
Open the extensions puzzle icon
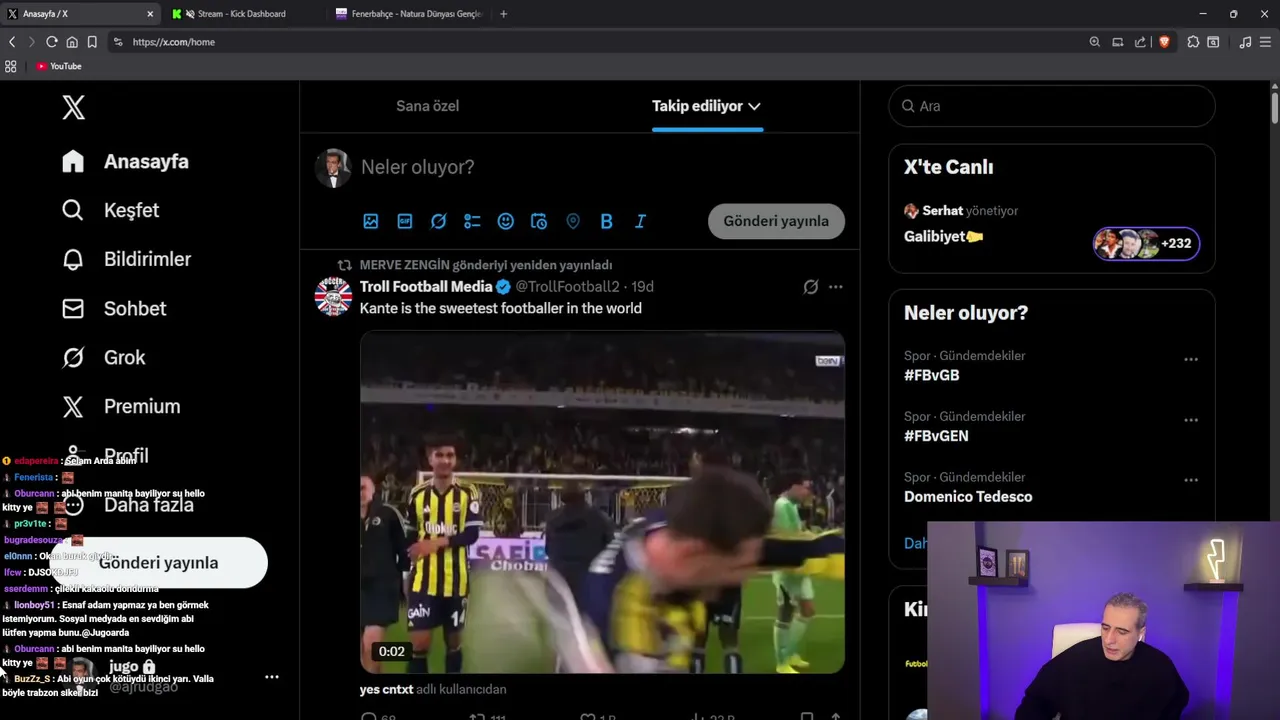coord(1193,42)
